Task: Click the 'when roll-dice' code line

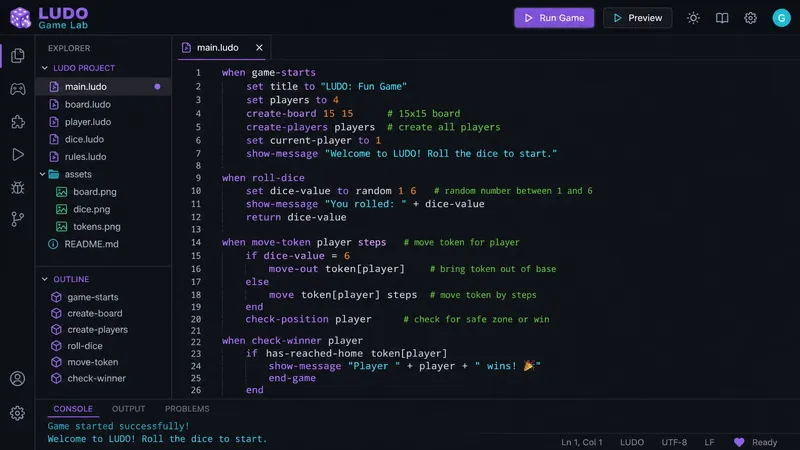Action: pos(263,178)
